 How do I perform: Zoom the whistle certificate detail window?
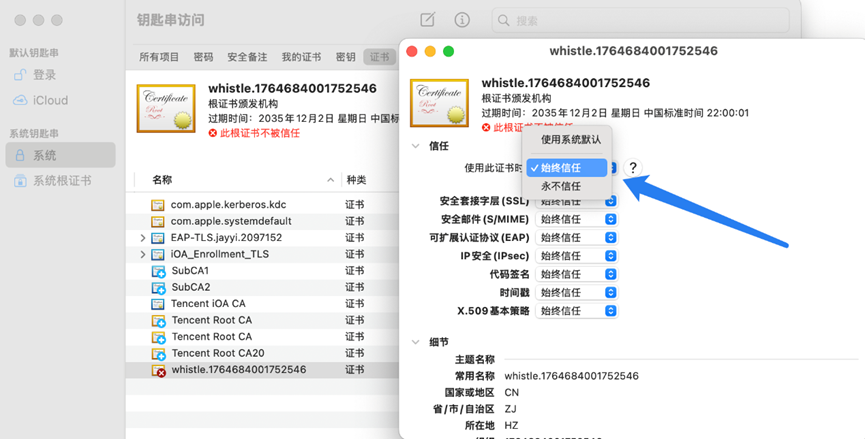(448, 51)
